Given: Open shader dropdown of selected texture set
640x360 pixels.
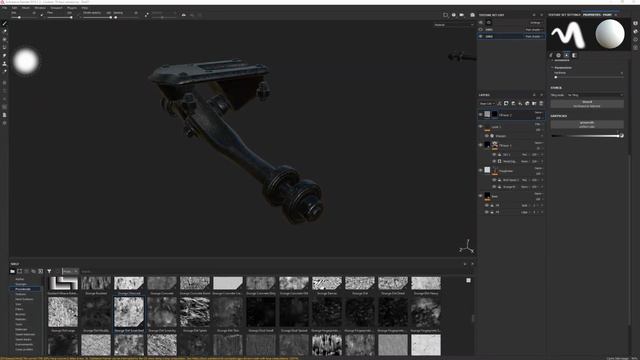Looking at the screenshot, I should (x=534, y=36).
